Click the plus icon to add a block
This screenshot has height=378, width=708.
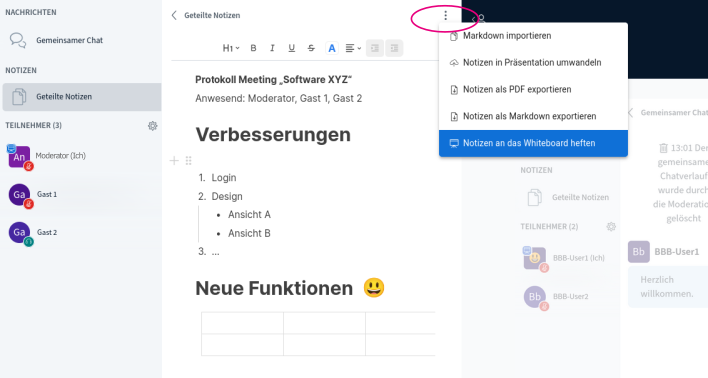click(174, 161)
